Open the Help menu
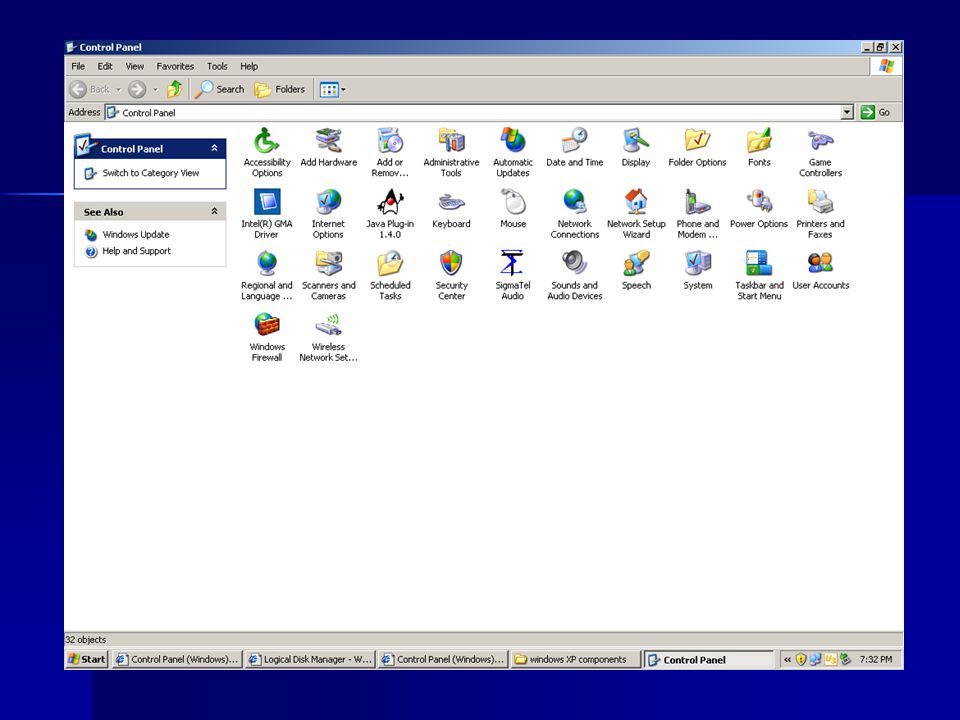This screenshot has width=960, height=720. point(249,66)
